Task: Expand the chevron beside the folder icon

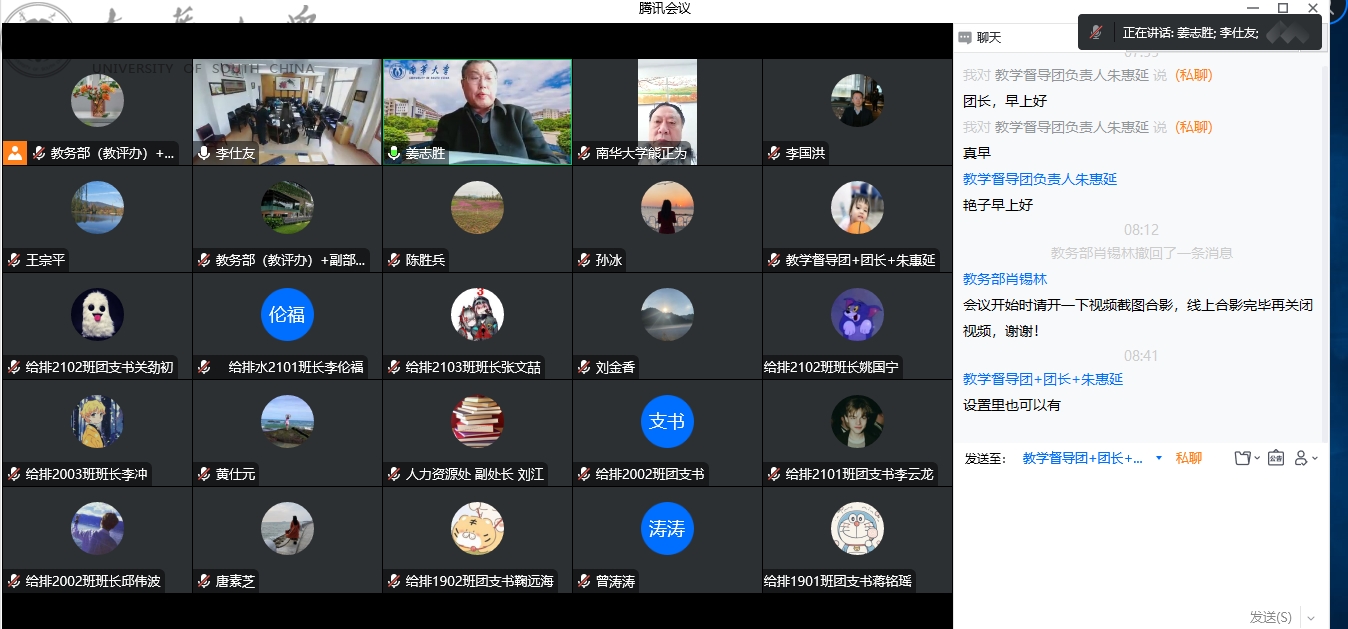Action: pos(1257,458)
